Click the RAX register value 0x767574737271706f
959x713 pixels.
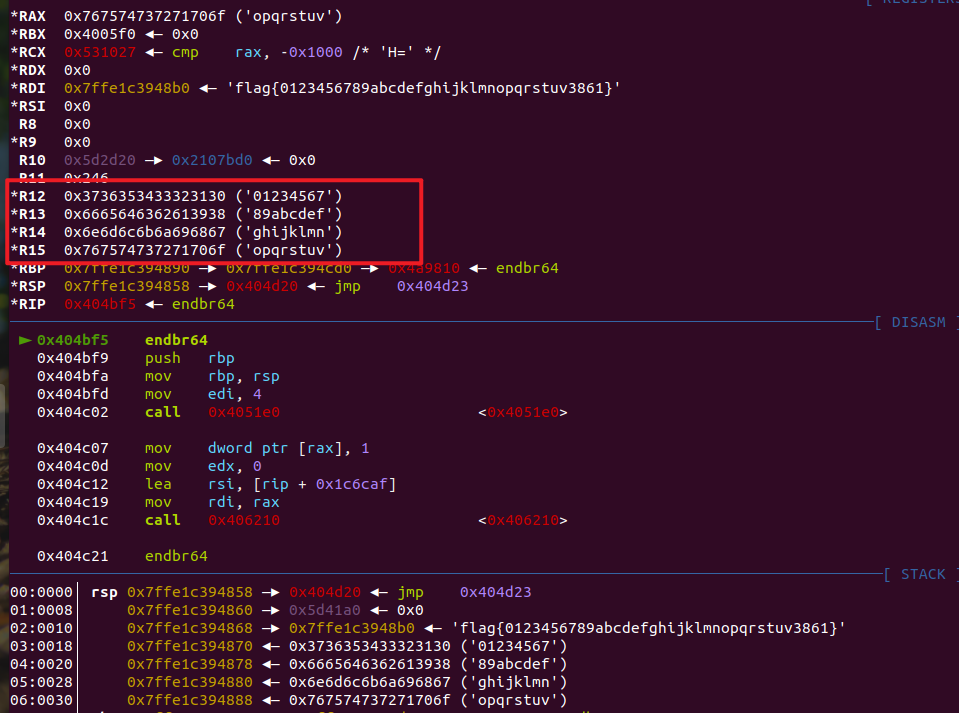(144, 17)
